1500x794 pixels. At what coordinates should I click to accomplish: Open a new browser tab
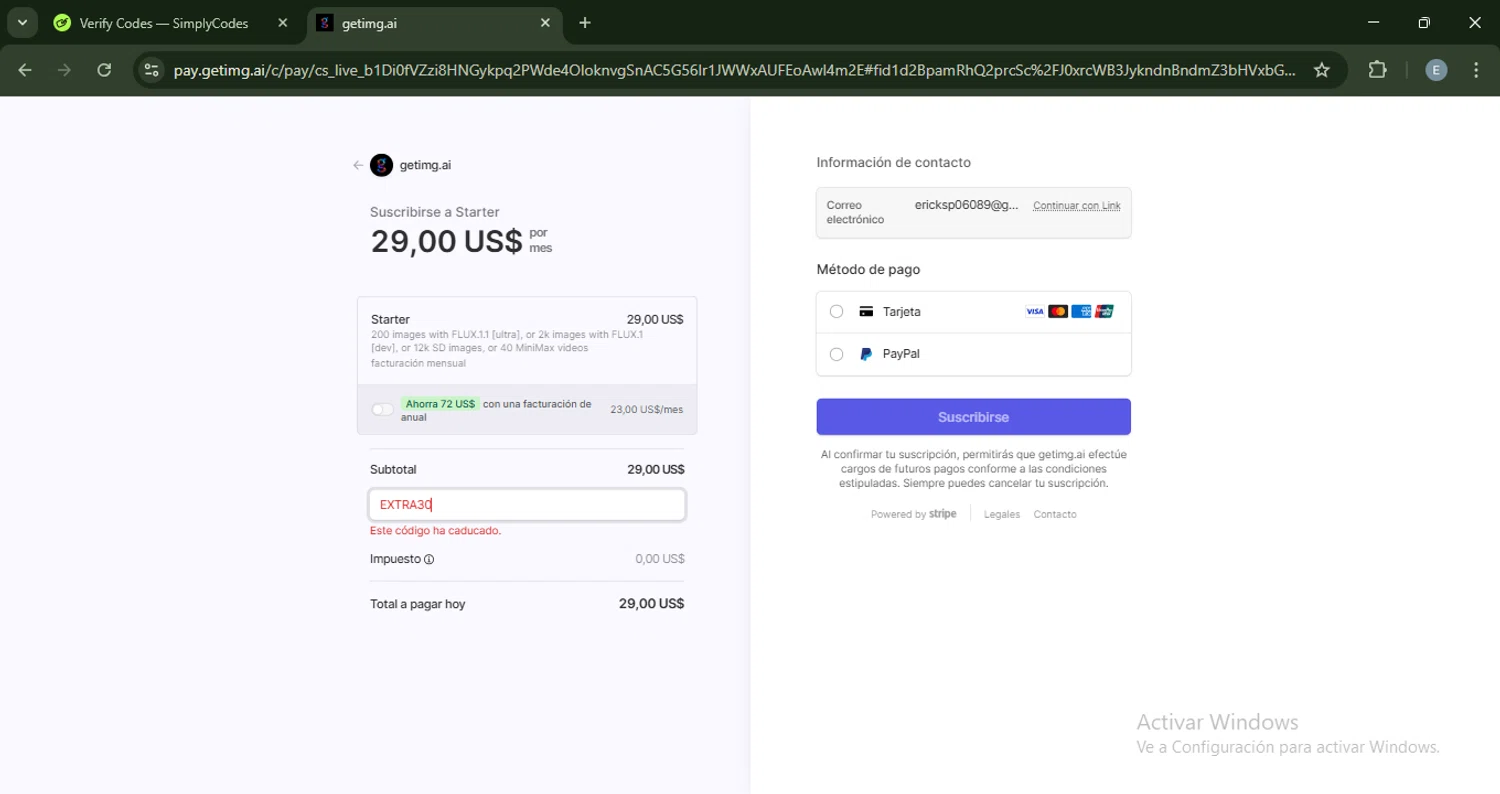tap(585, 23)
